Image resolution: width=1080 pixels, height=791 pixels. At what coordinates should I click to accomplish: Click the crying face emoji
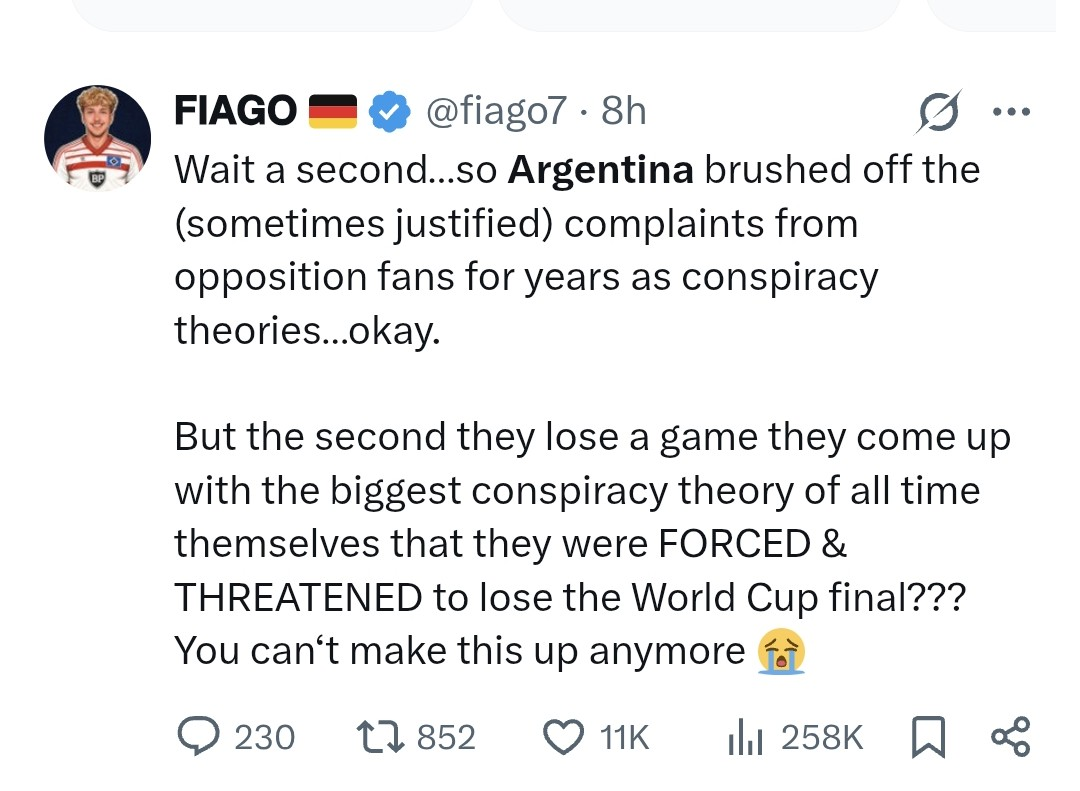click(x=781, y=651)
